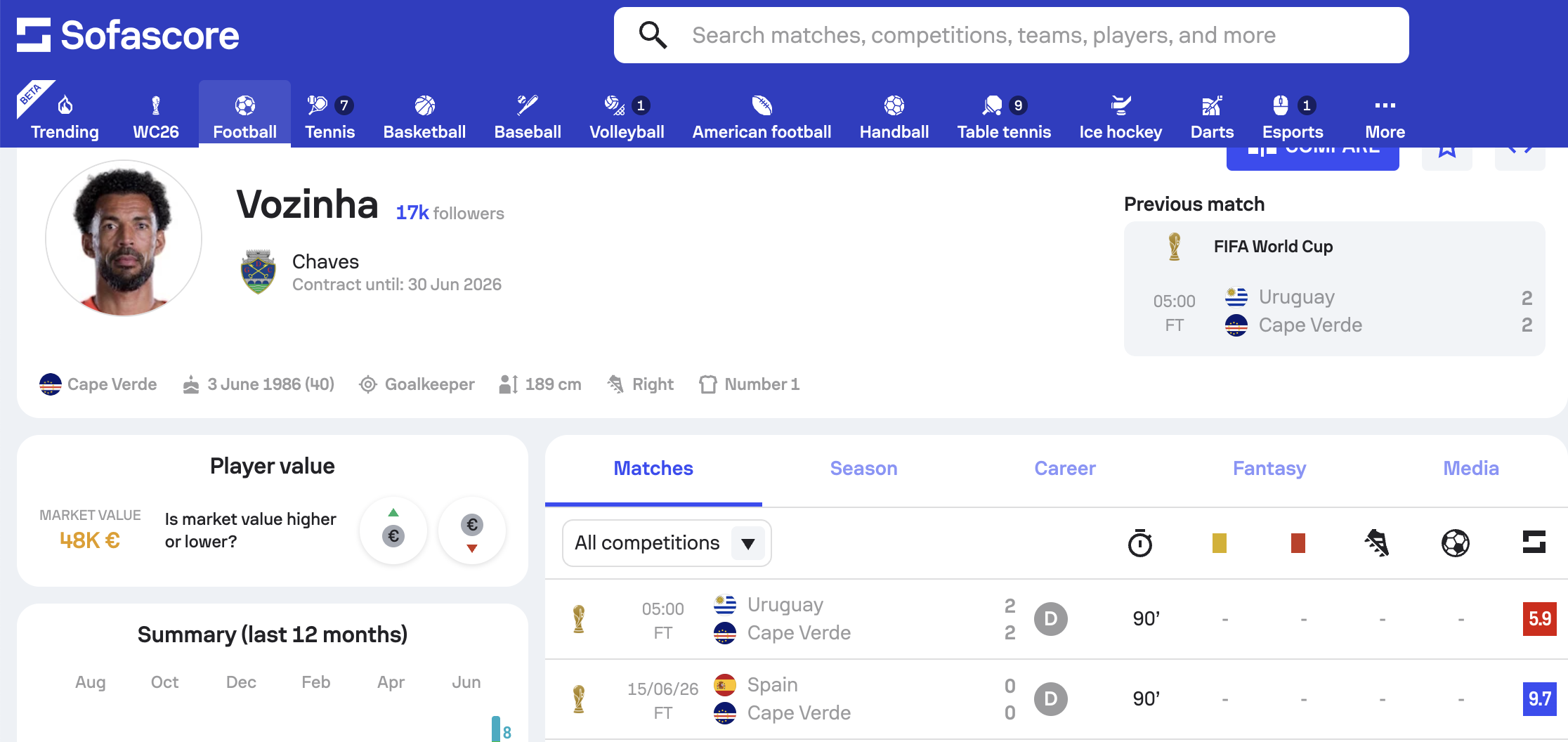
Task: Open the Esports section
Action: (x=1292, y=117)
